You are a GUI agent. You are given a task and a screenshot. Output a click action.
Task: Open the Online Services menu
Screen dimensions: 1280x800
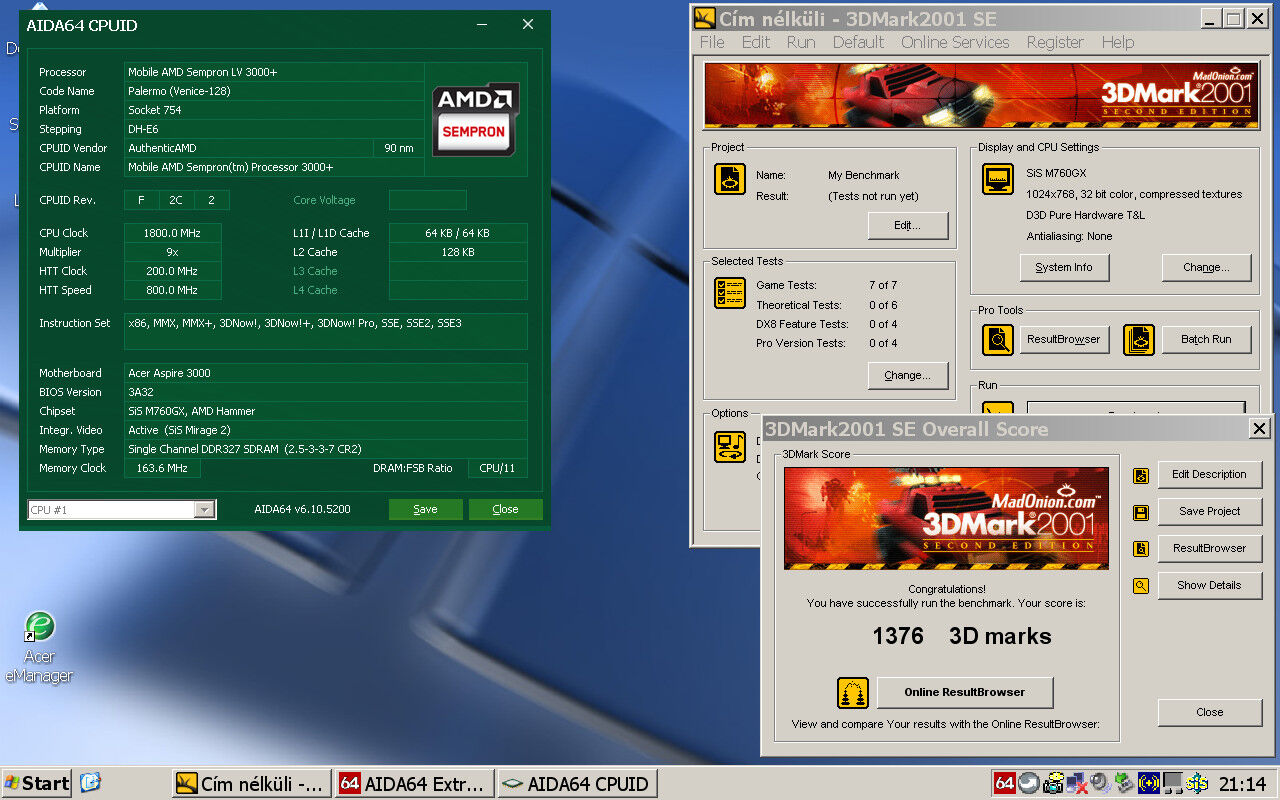[x=955, y=42]
